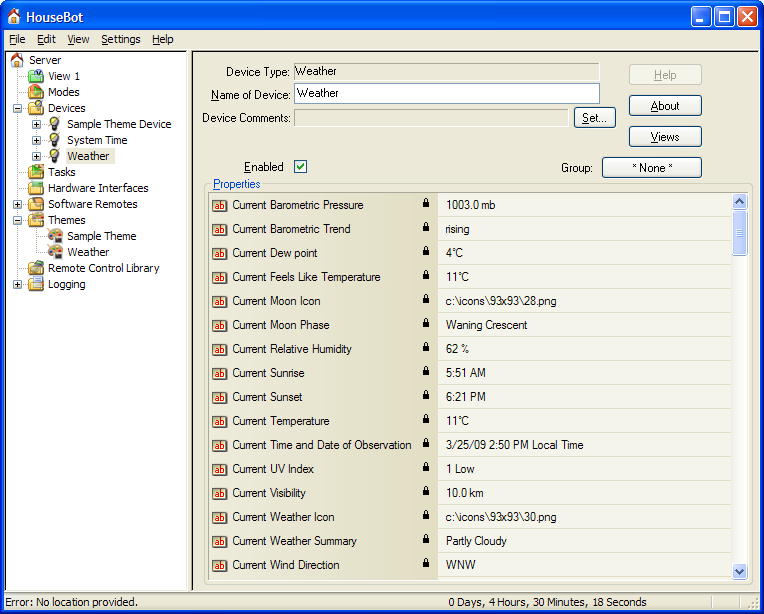Image resolution: width=764 pixels, height=614 pixels.
Task: Click the uptime text in status bar
Action: [547, 602]
